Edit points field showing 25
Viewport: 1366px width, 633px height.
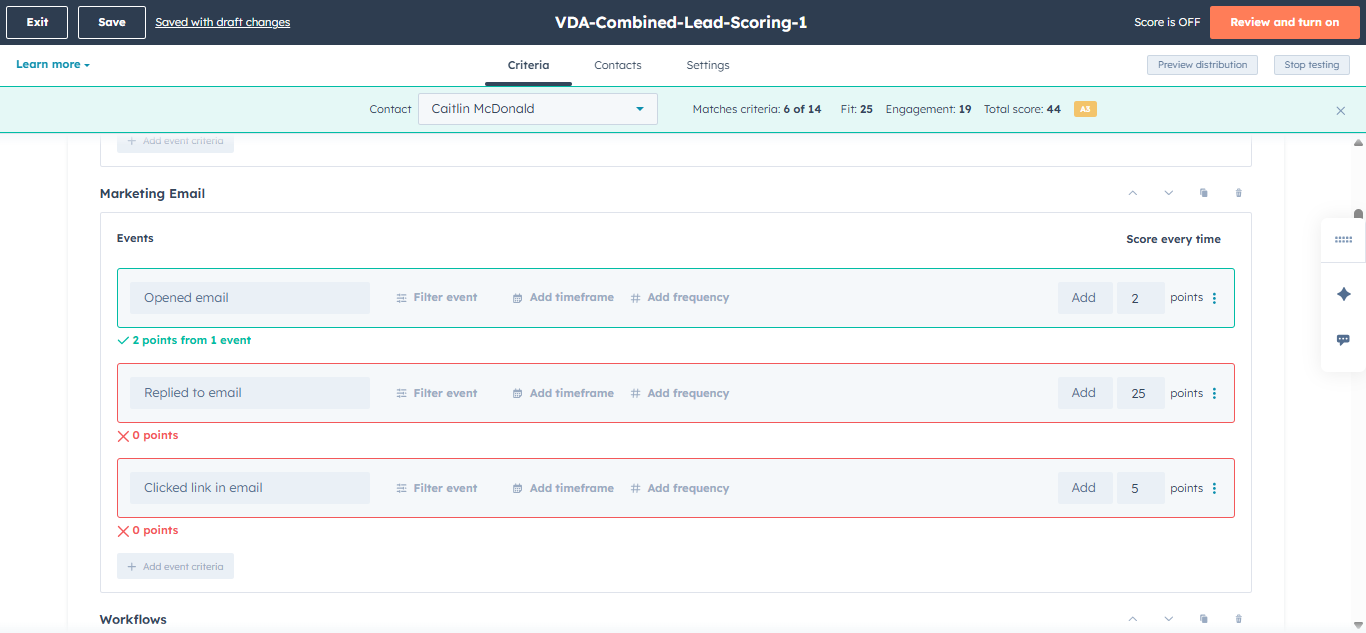coord(1141,393)
